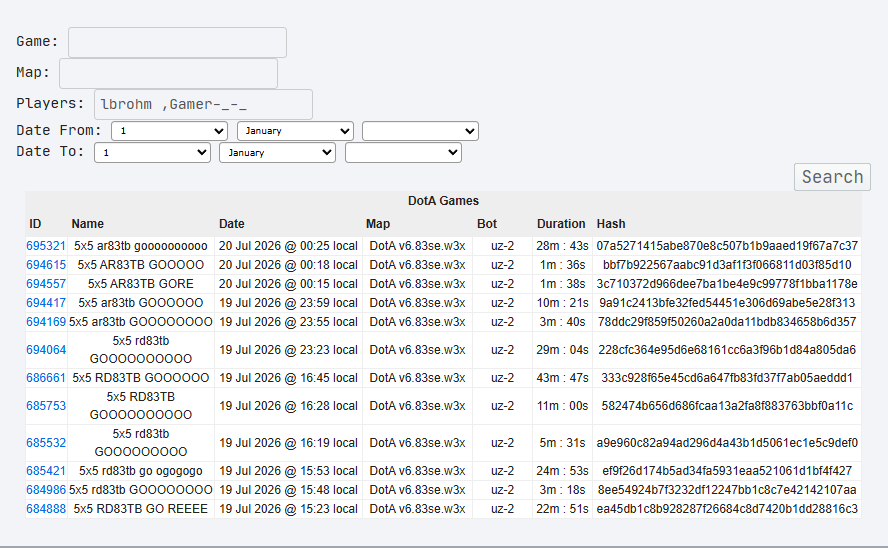
Task: Click Map cell in row 695321
Action: tap(417, 246)
